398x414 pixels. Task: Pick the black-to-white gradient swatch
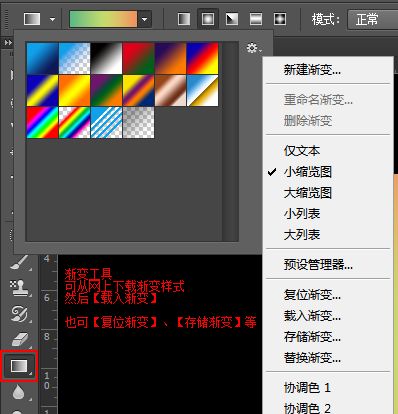click(x=106, y=58)
